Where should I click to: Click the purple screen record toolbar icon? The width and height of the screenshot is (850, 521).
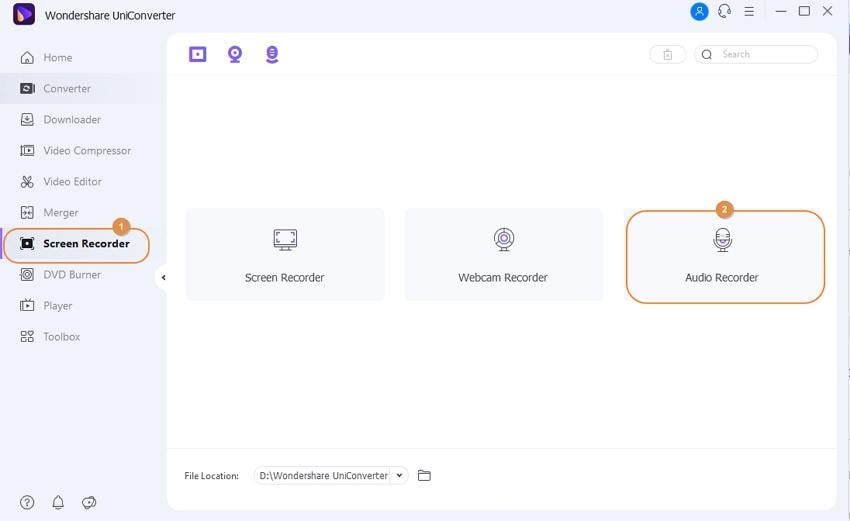tap(198, 54)
